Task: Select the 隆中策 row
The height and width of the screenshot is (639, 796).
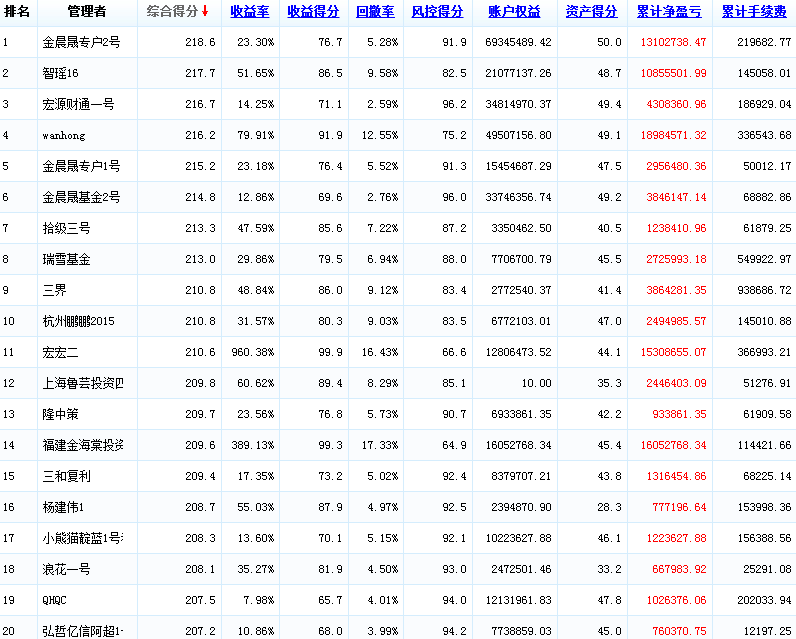Action: pyautogui.click(x=61, y=414)
